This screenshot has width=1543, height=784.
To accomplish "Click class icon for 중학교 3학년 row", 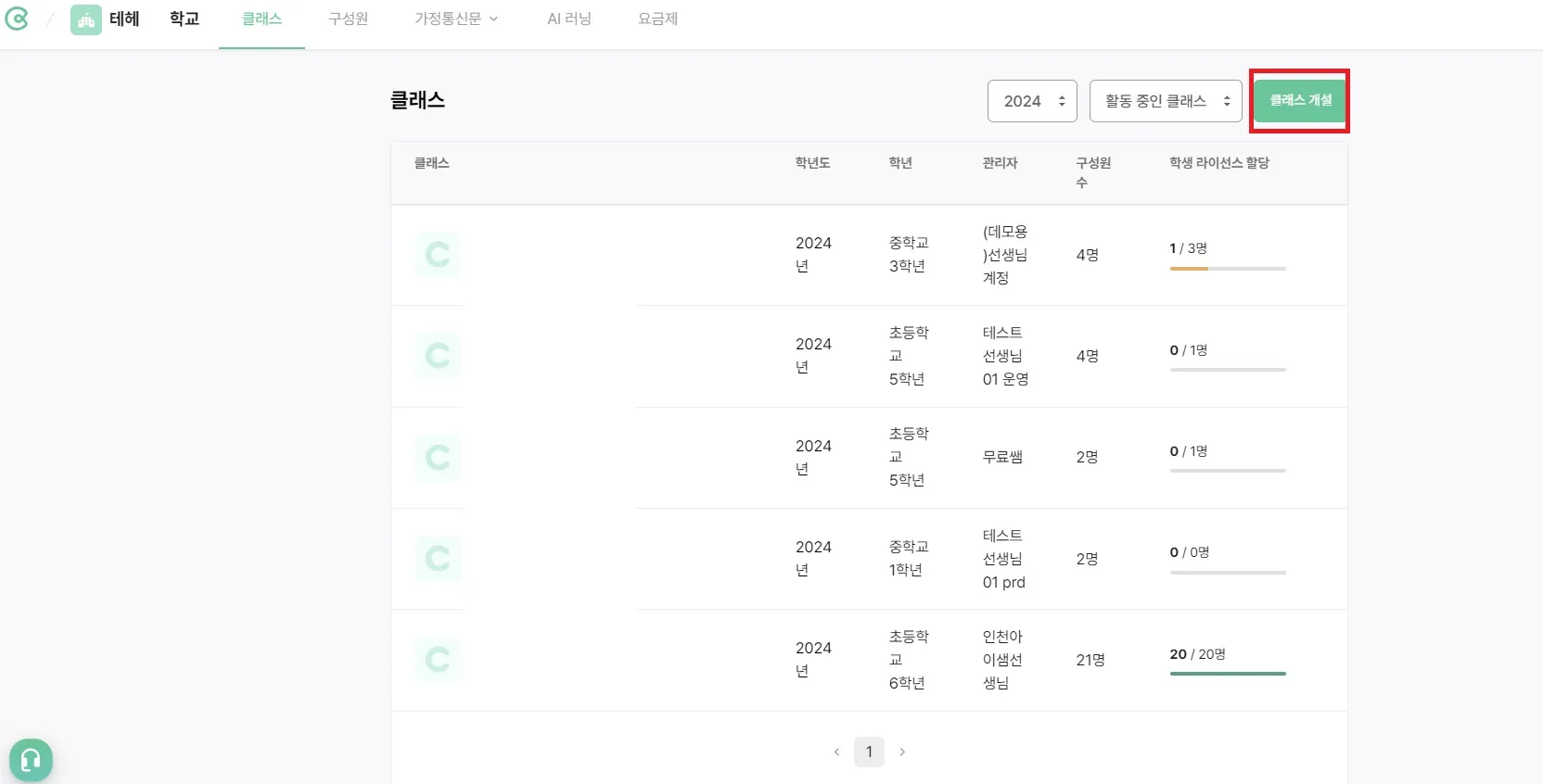I will (438, 255).
